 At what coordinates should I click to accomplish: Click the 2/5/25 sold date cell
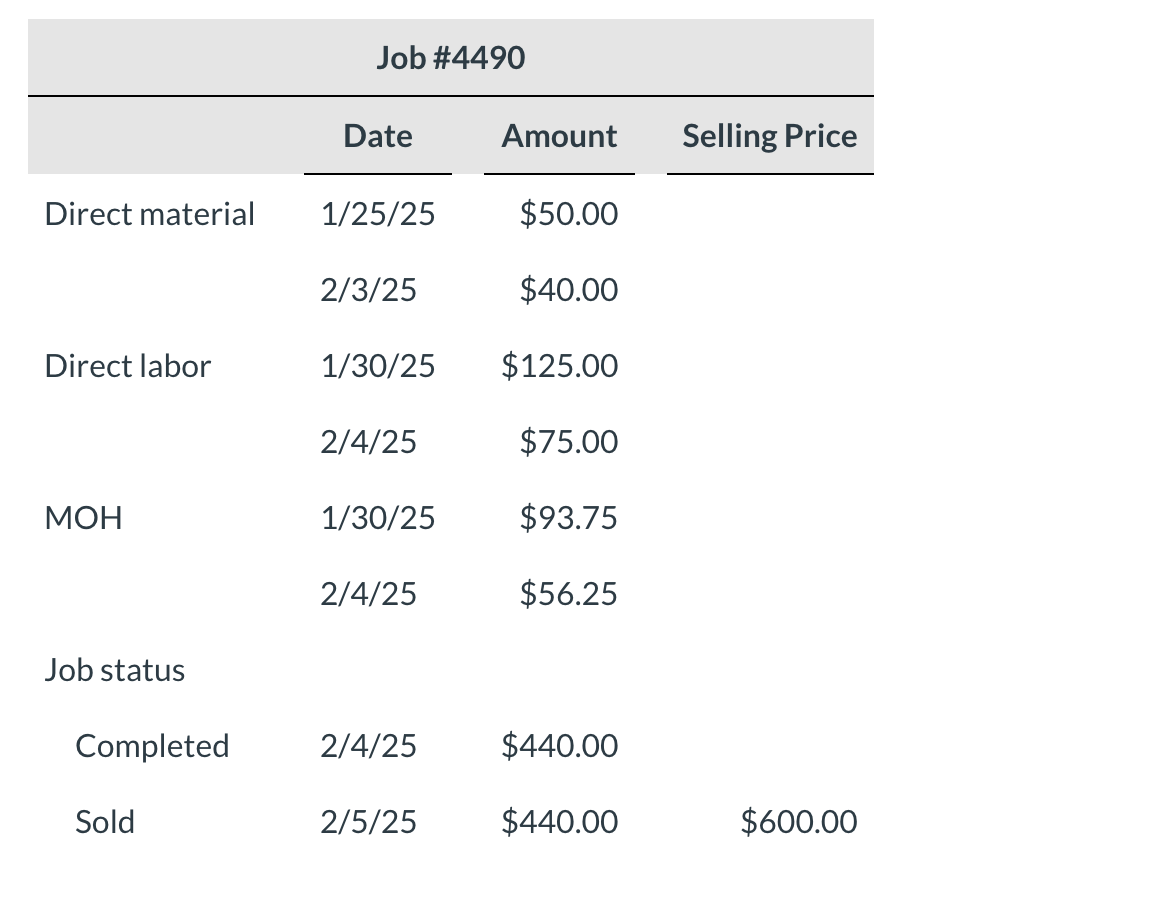tap(368, 822)
